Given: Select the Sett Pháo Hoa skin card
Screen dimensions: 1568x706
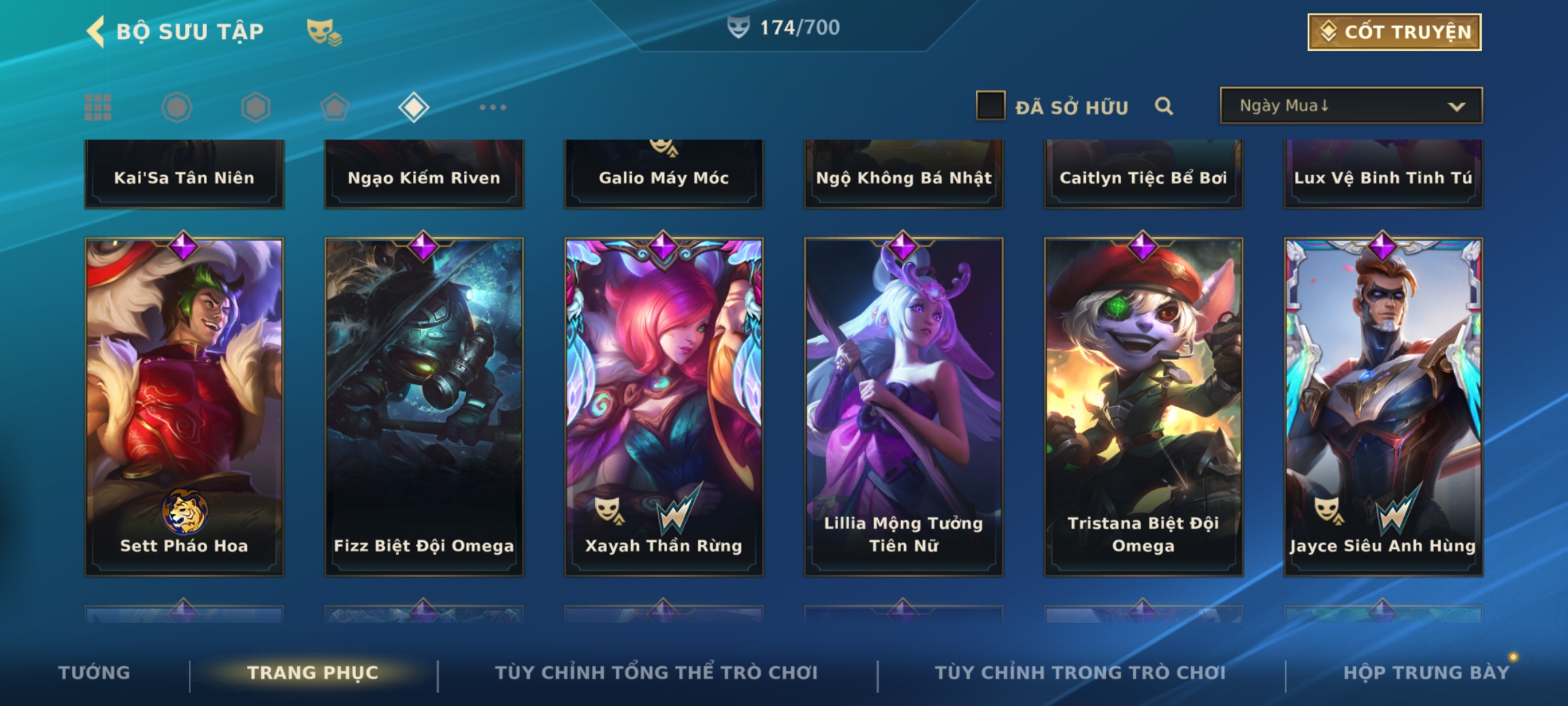Looking at the screenshot, I should (x=184, y=407).
